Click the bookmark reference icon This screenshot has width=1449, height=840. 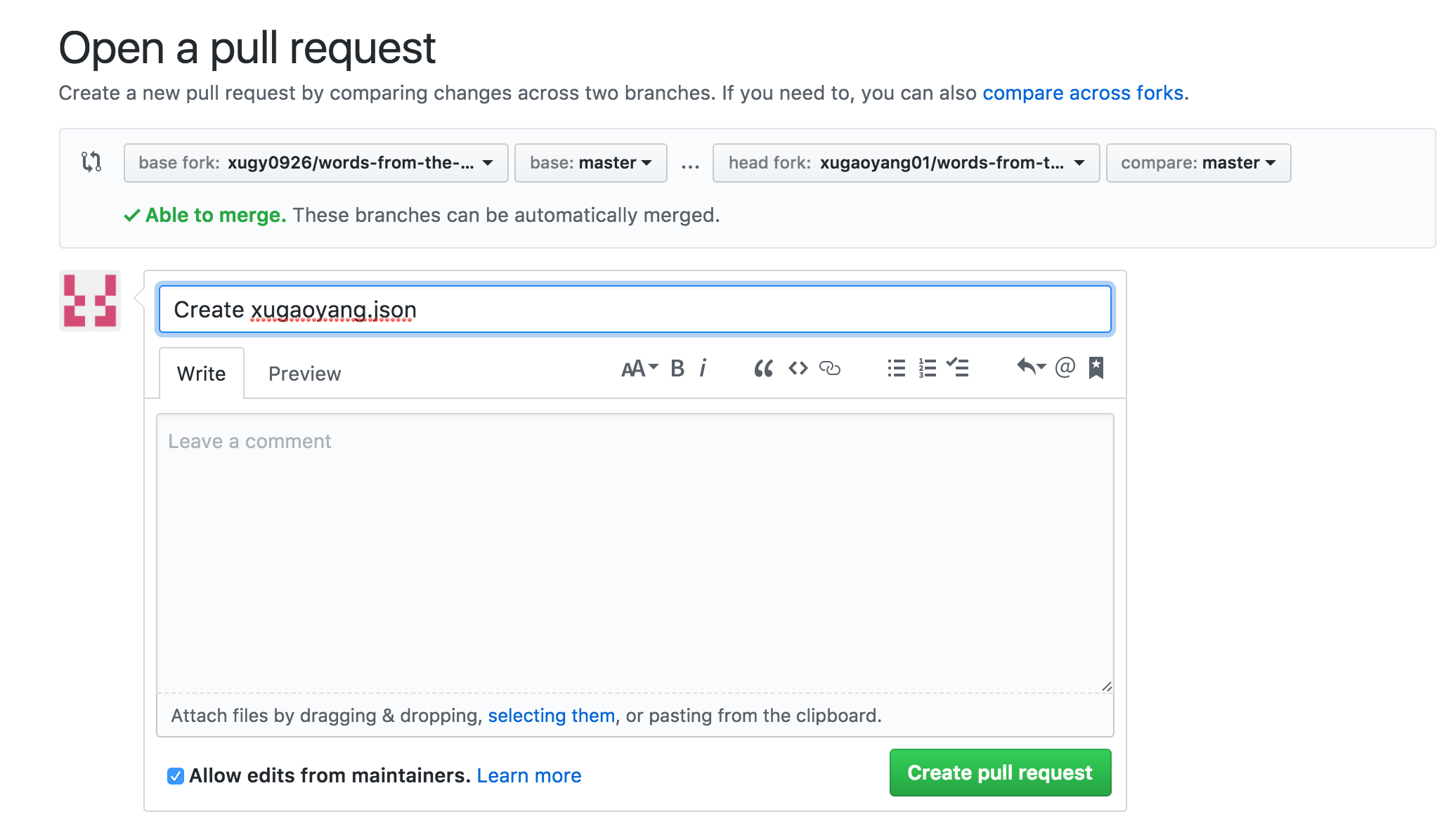[x=1096, y=367]
